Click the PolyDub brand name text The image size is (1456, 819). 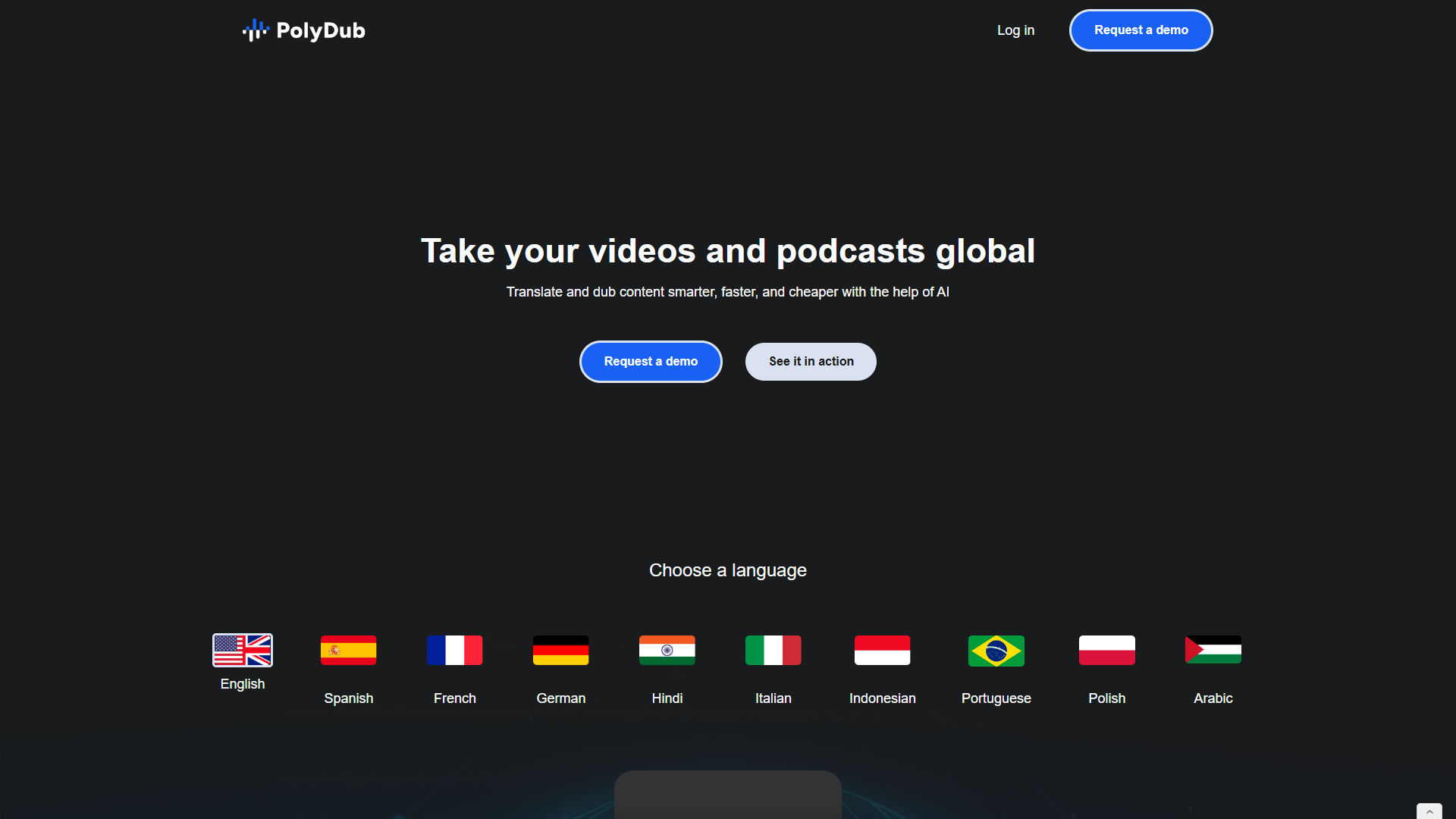[x=321, y=30]
